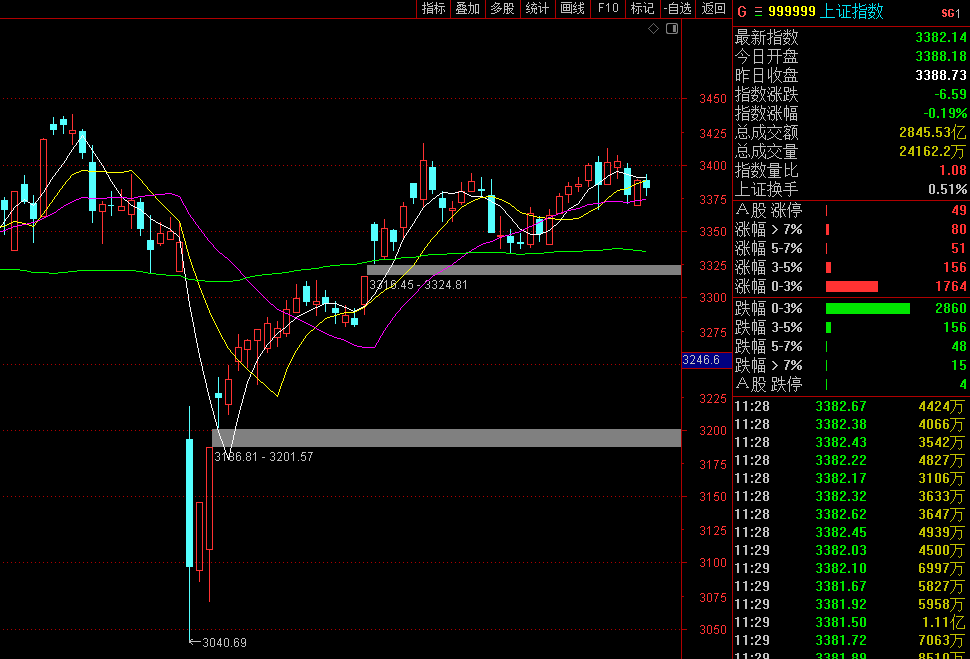Select the 3186.81 - 3201.57 gap zone bar
Screen dimensions: 970x659
pos(446,438)
